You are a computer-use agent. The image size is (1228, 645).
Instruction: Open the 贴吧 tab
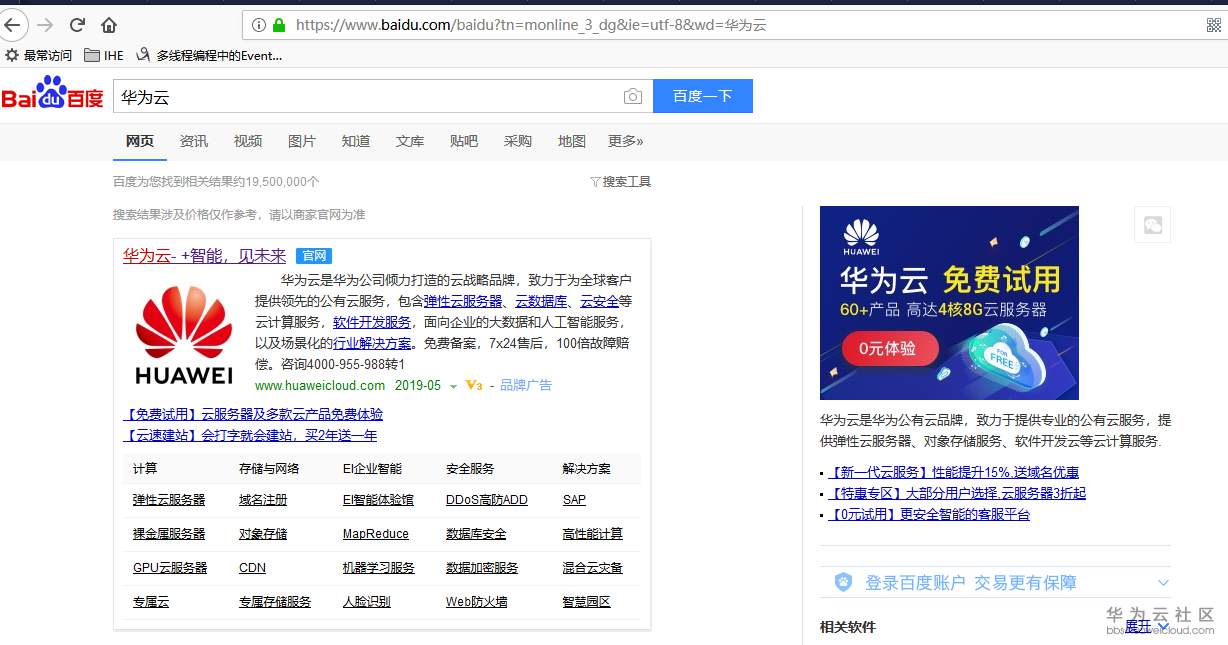(x=464, y=141)
